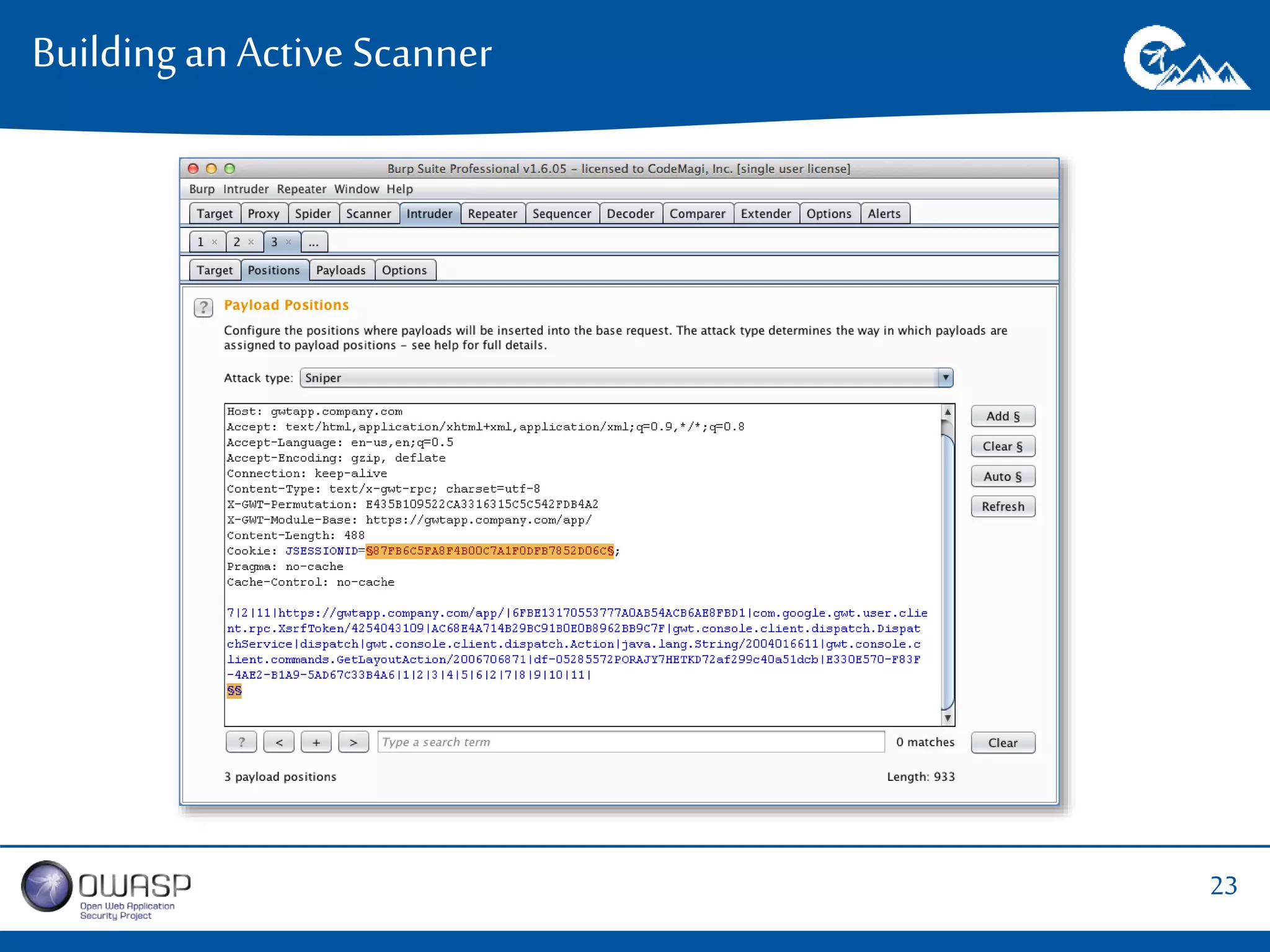The height and width of the screenshot is (952, 1270).
Task: Open the Repeater menu
Action: click(301, 189)
